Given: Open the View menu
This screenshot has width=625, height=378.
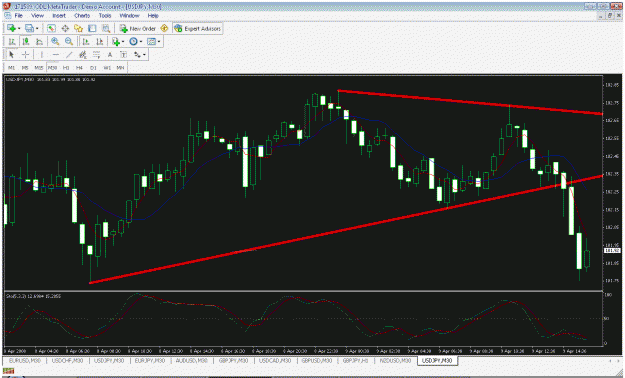Looking at the screenshot, I should pos(37,16).
